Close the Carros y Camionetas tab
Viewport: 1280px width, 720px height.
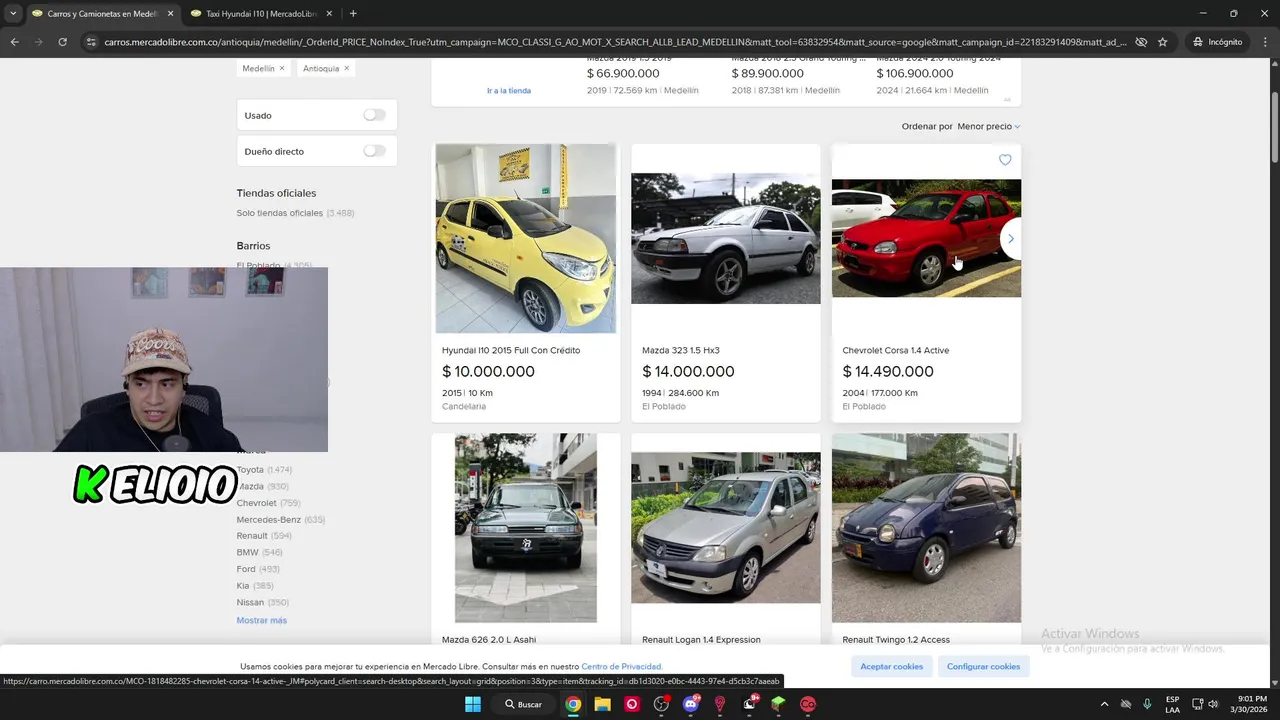coord(170,14)
